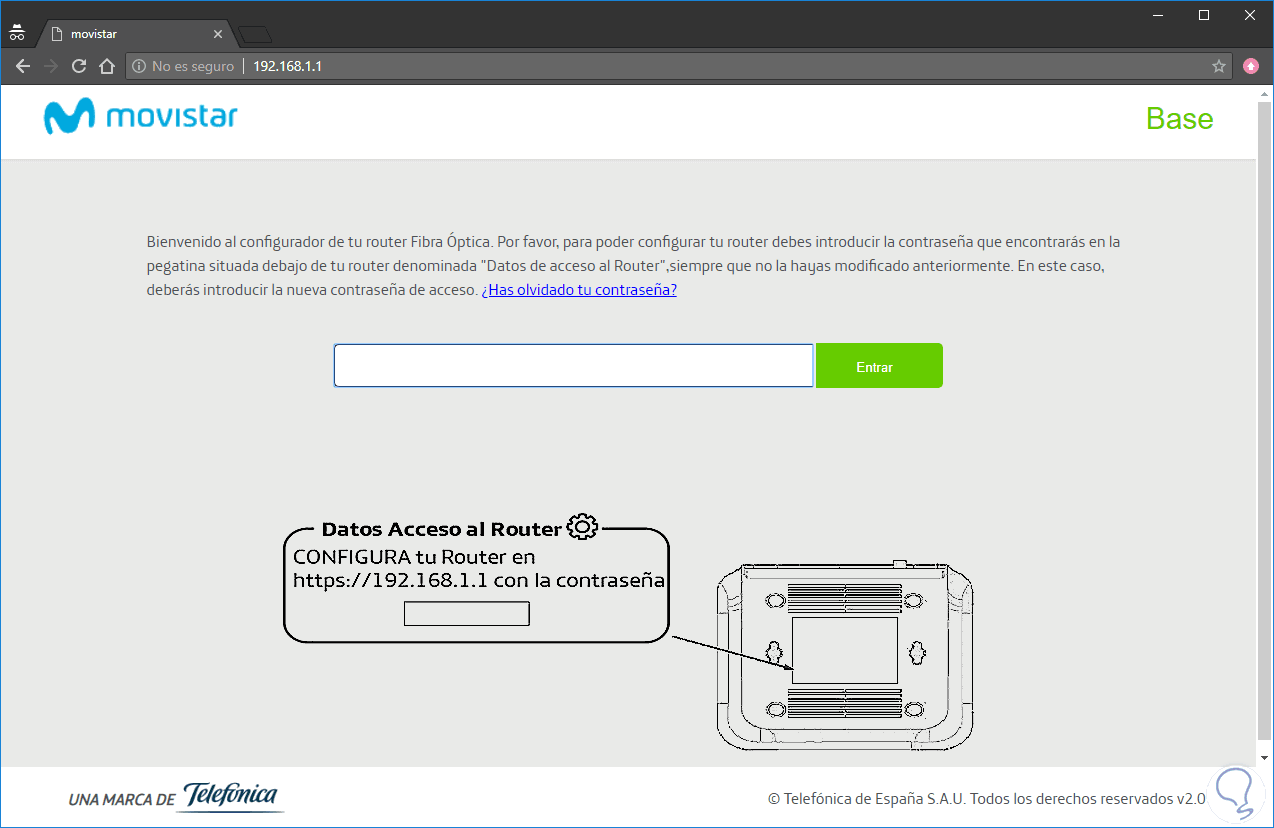The image size is (1274, 828).
Task: Click the gear icon beside Datos Acceso al Router
Action: [582, 527]
